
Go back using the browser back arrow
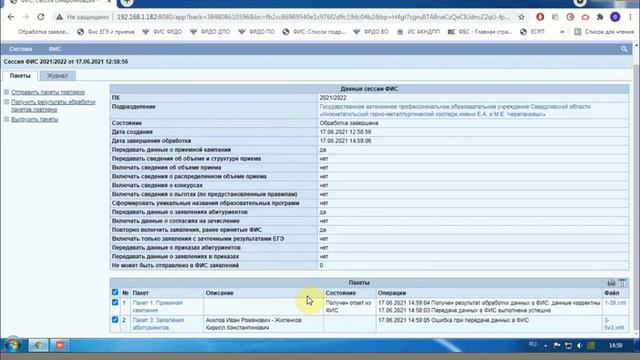pyautogui.click(x=11, y=17)
